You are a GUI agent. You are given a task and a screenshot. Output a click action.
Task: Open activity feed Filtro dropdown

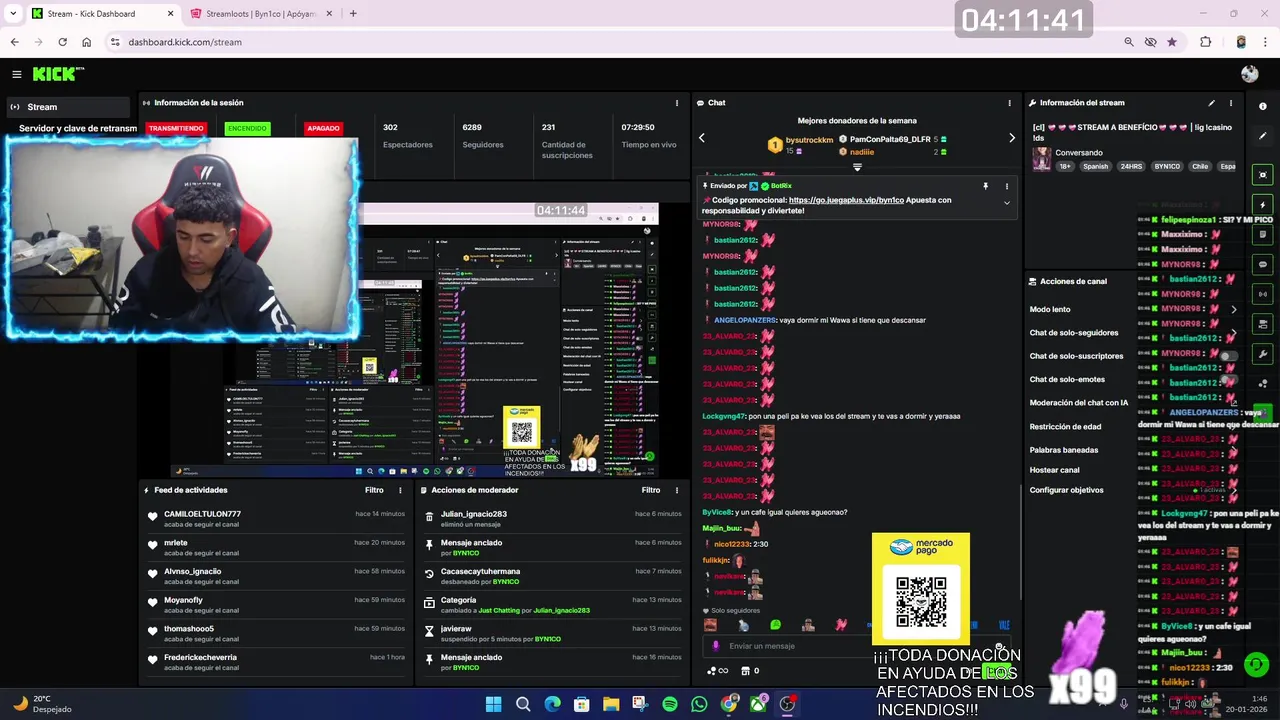click(x=374, y=490)
